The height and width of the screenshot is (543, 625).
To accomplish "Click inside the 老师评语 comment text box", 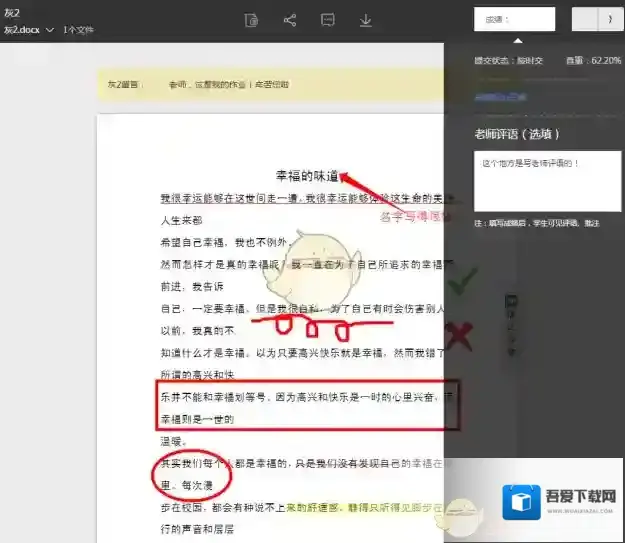I will [547, 181].
